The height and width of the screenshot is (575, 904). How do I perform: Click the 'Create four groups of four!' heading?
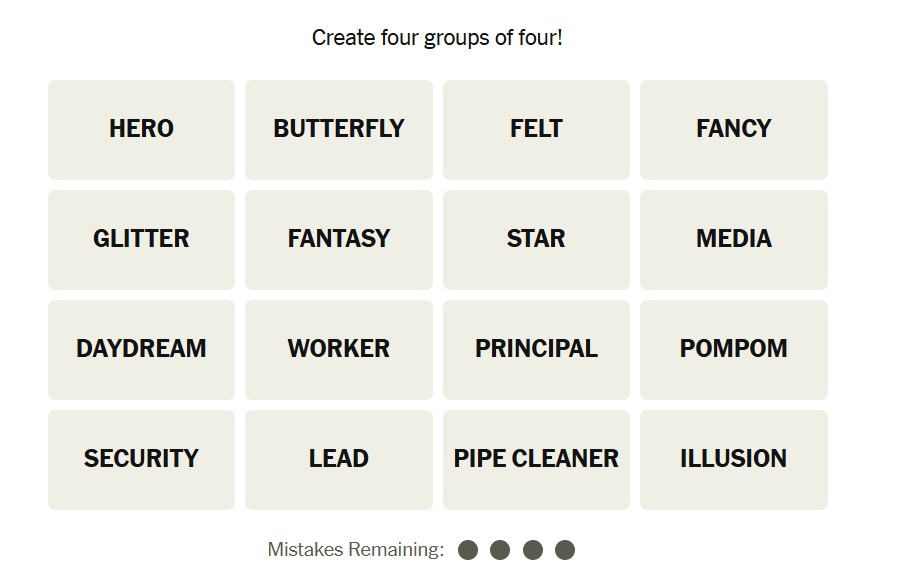coord(437,38)
